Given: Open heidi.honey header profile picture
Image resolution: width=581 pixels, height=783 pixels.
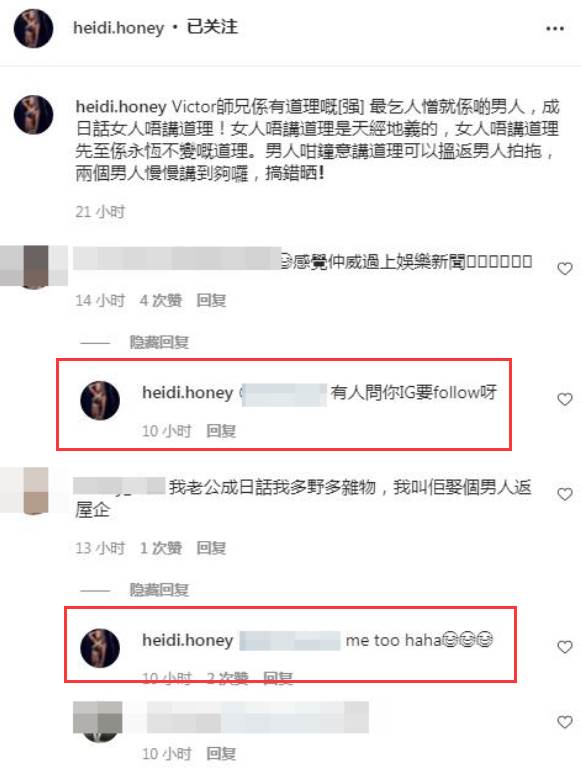Looking at the screenshot, I should tap(33, 28).
